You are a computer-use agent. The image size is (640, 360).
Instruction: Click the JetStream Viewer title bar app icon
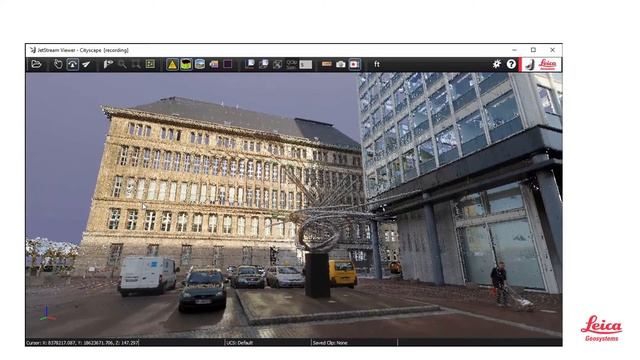coord(33,50)
